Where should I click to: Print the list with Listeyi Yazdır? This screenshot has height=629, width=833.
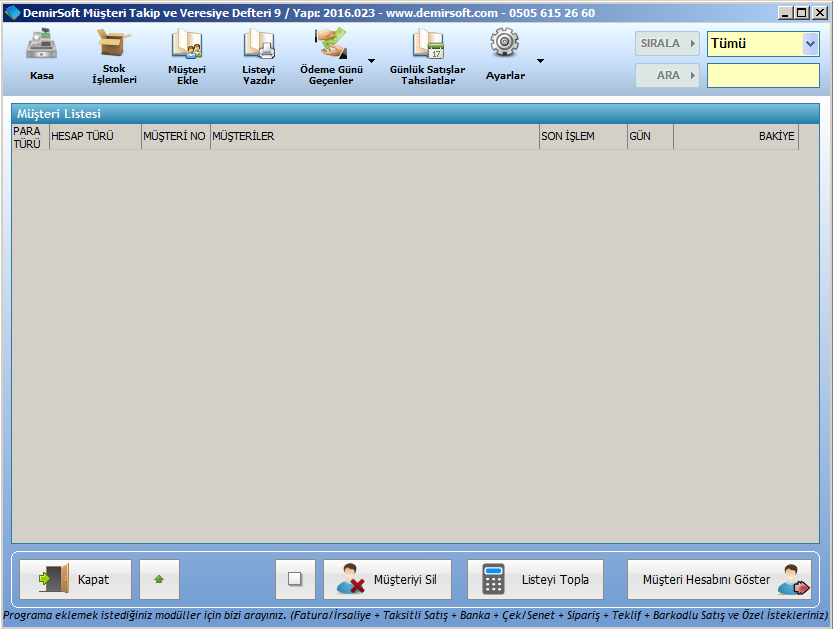point(259,57)
